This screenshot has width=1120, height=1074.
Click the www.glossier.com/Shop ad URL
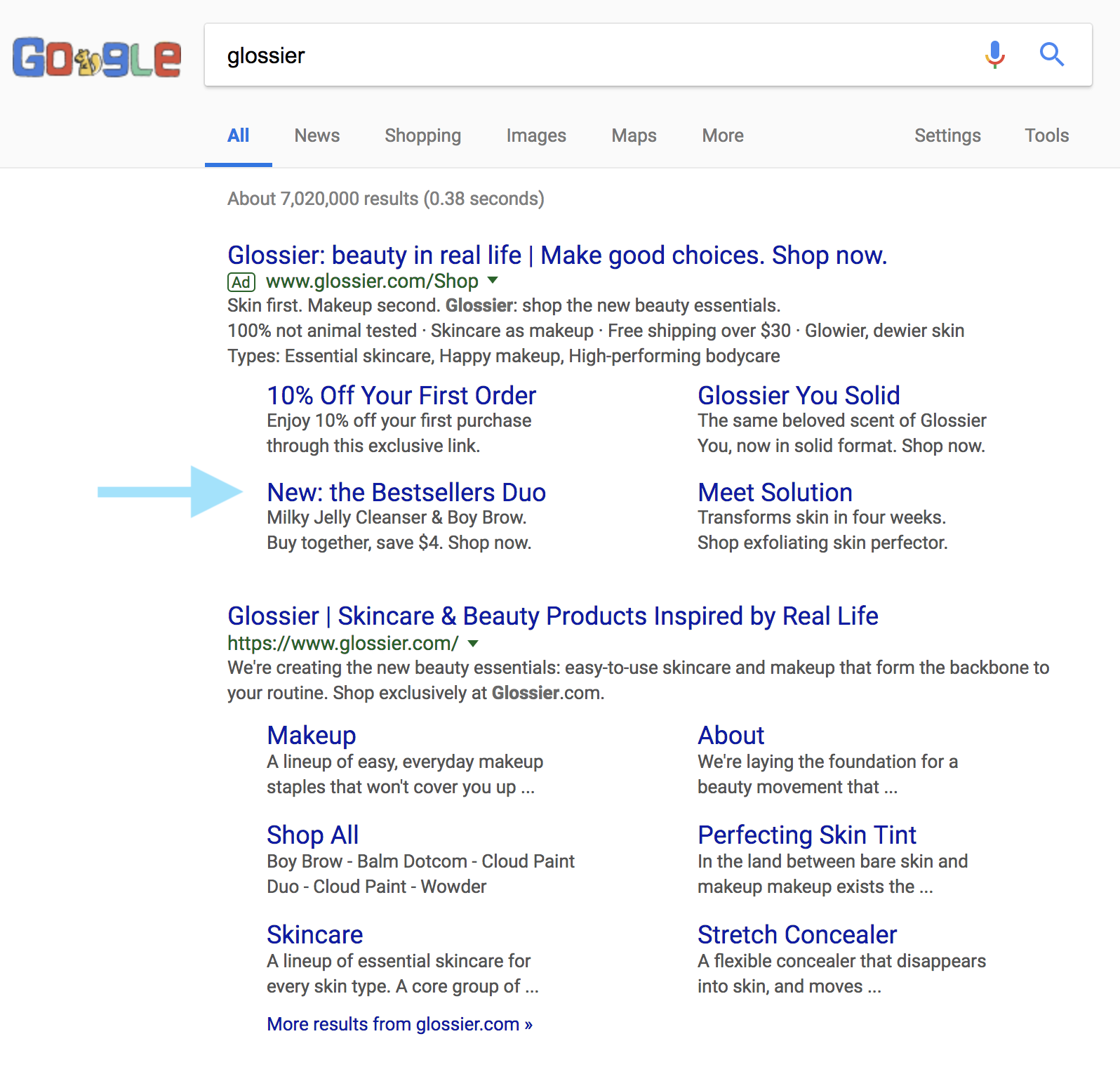point(372,281)
